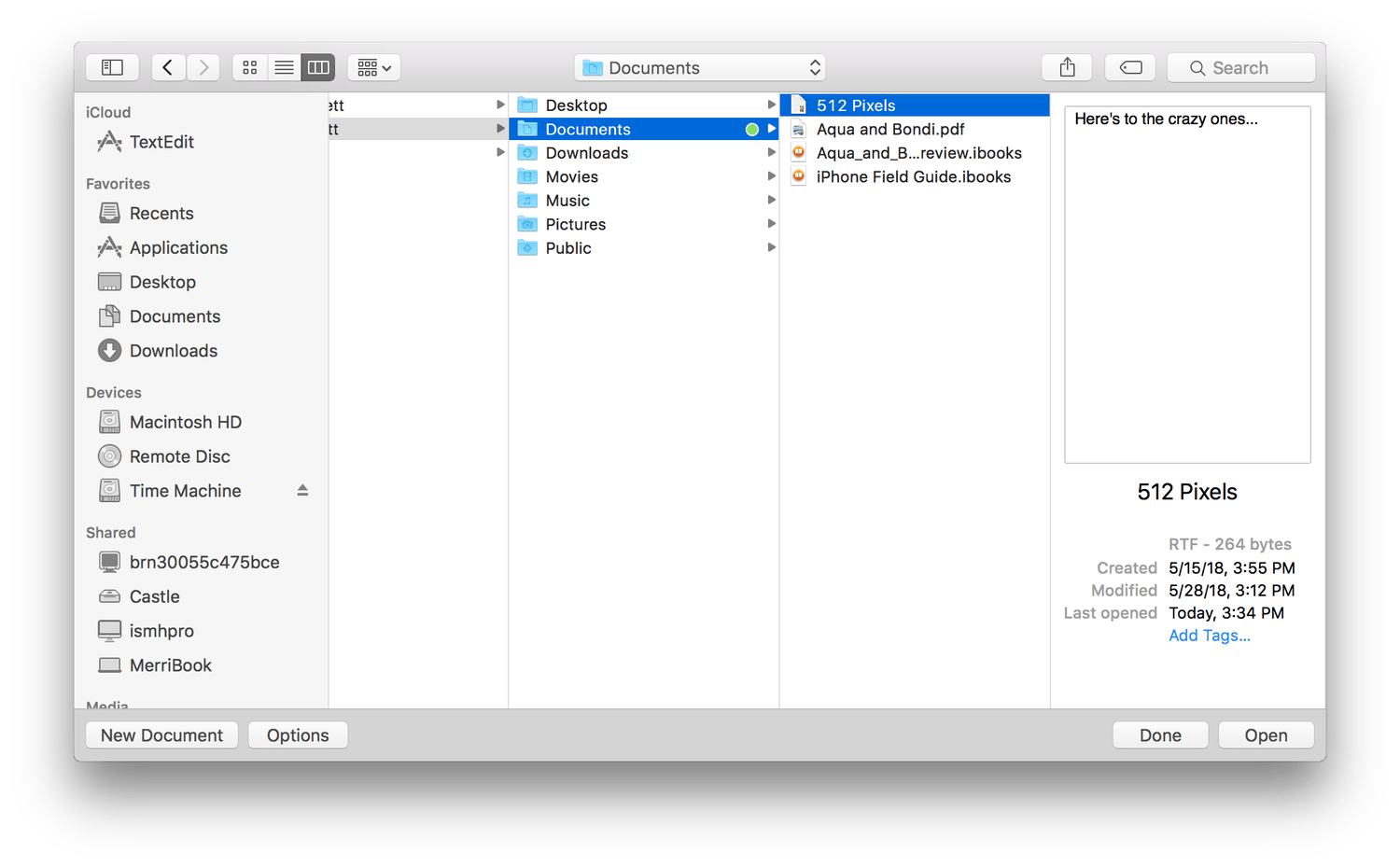The width and height of the screenshot is (1400, 867).
Task: Select the Pictures folder
Action: (644, 224)
